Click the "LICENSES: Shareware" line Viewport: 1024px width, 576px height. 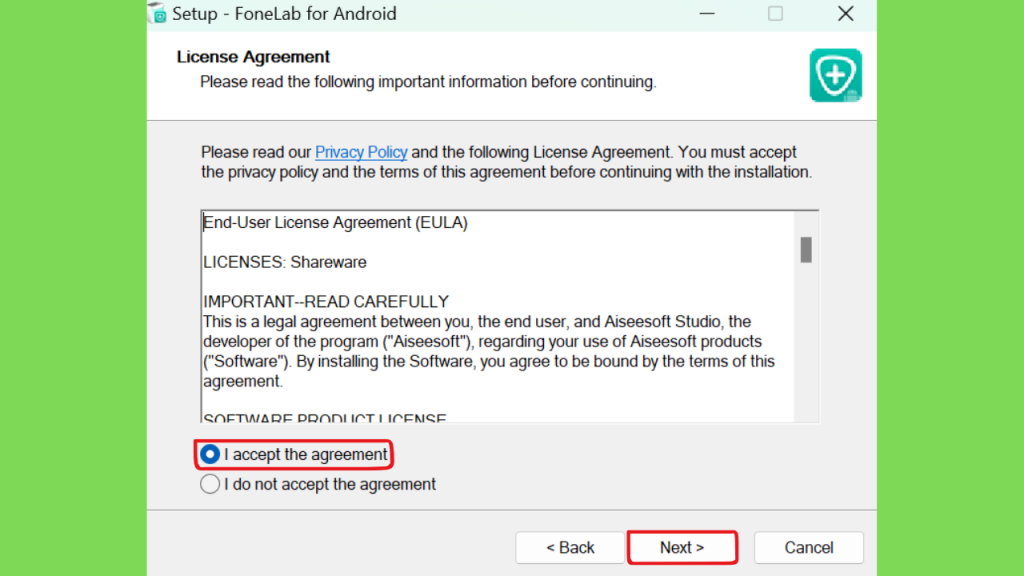click(285, 263)
